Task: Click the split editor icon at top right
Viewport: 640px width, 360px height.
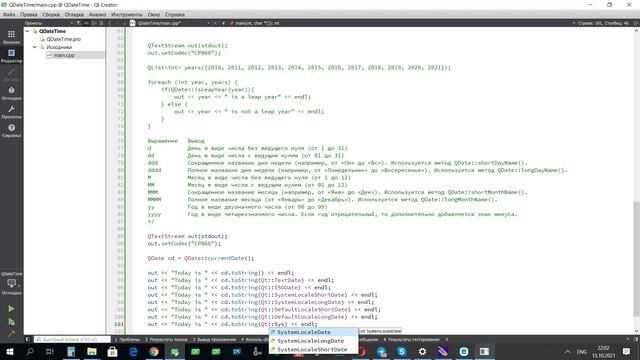Action: [x=636, y=23]
